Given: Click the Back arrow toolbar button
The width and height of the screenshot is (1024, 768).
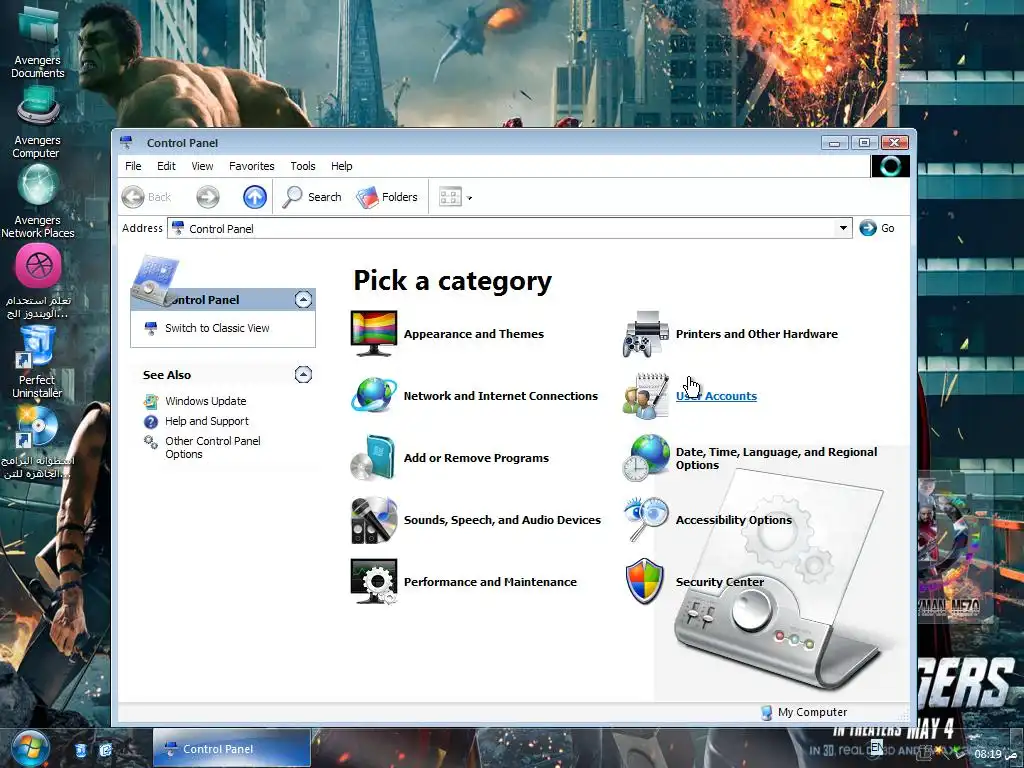Looking at the screenshot, I should click(146, 197).
